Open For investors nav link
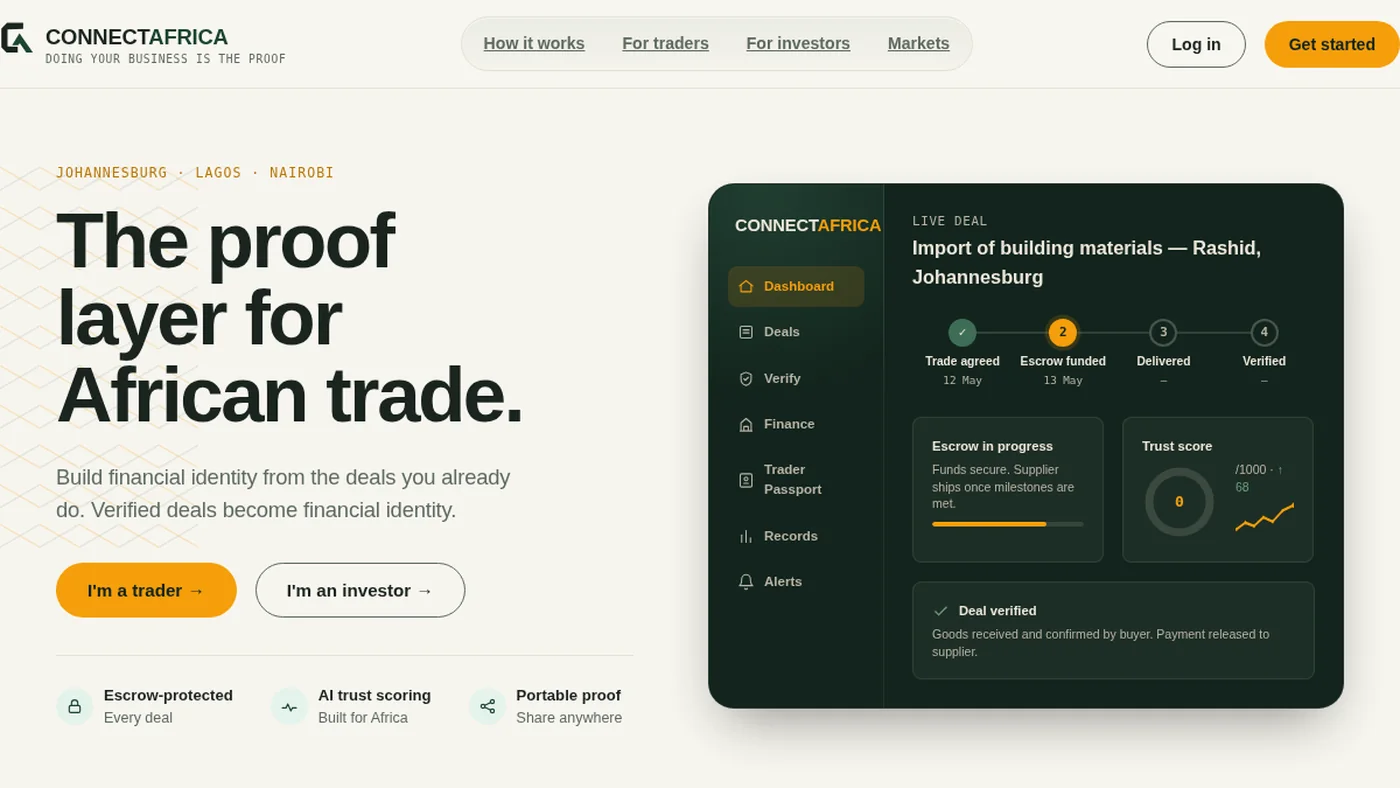Viewport: 1400px width, 788px height. tap(798, 44)
